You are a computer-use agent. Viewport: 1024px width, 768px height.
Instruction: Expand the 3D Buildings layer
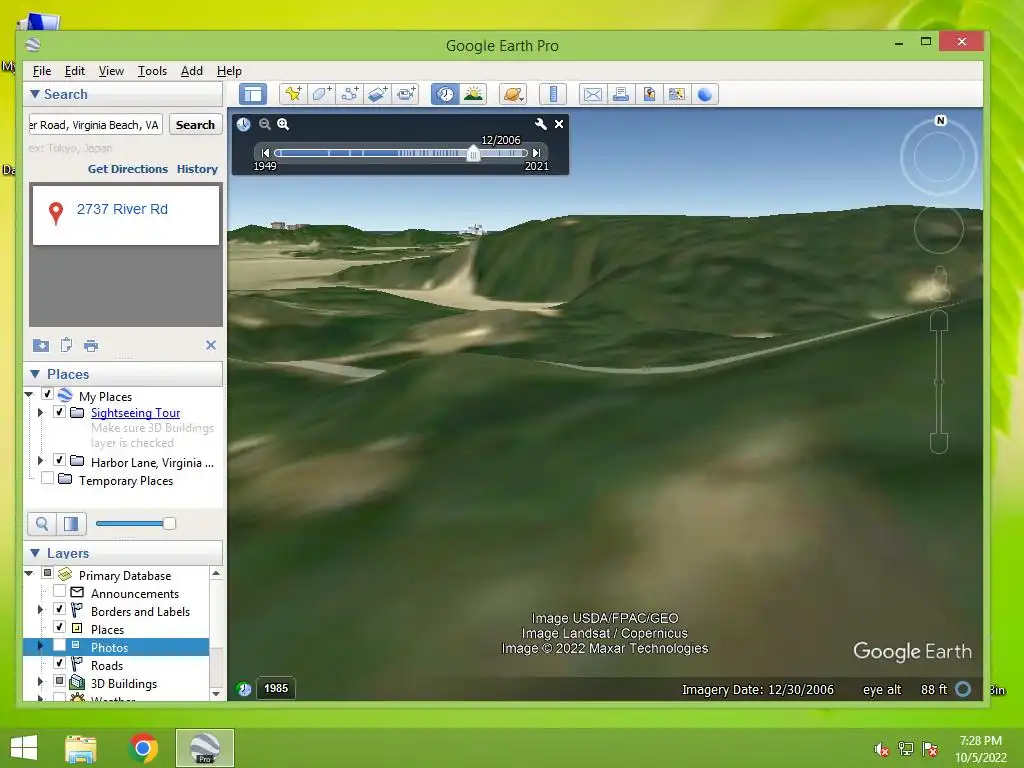click(x=40, y=682)
